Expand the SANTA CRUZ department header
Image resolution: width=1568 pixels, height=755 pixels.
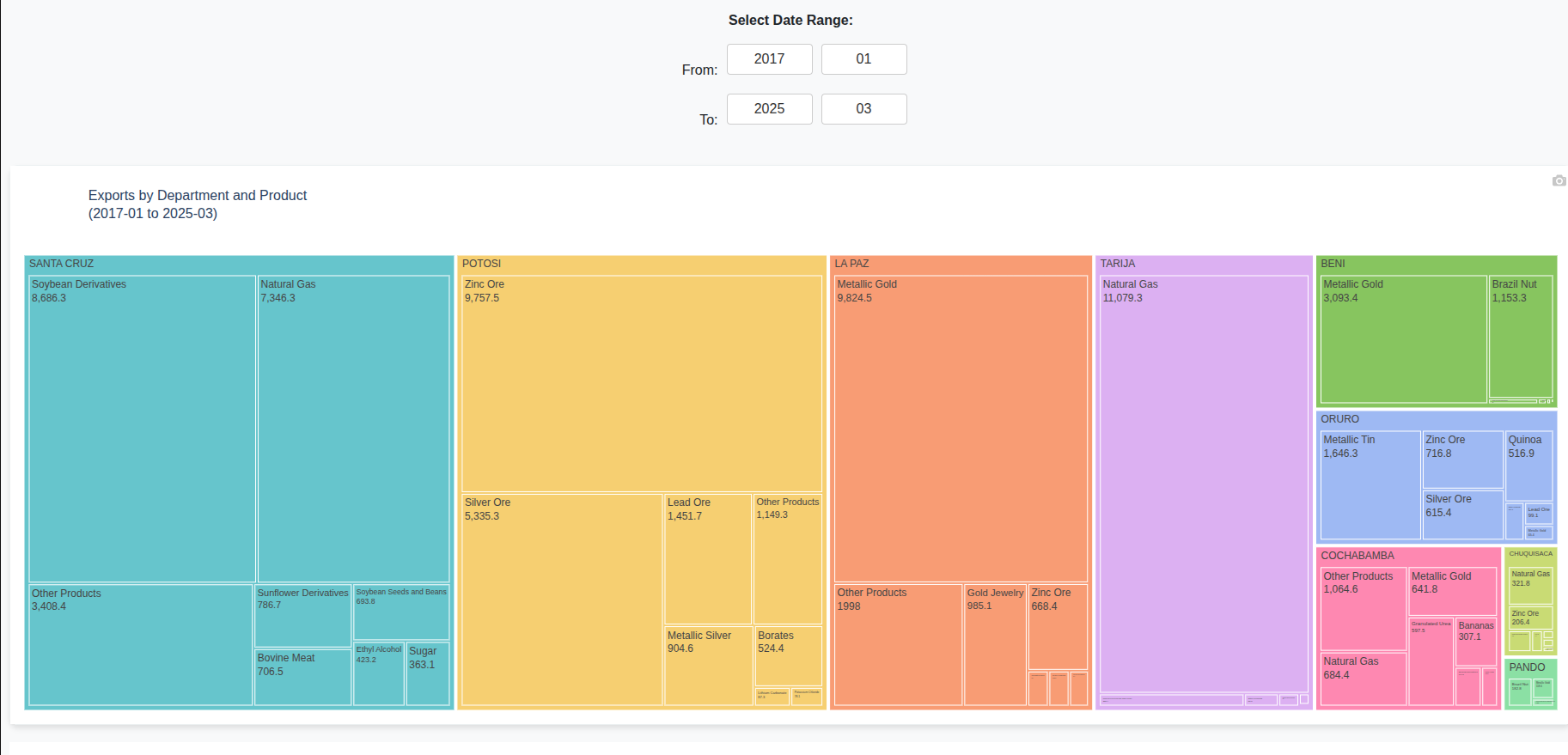[x=239, y=264]
